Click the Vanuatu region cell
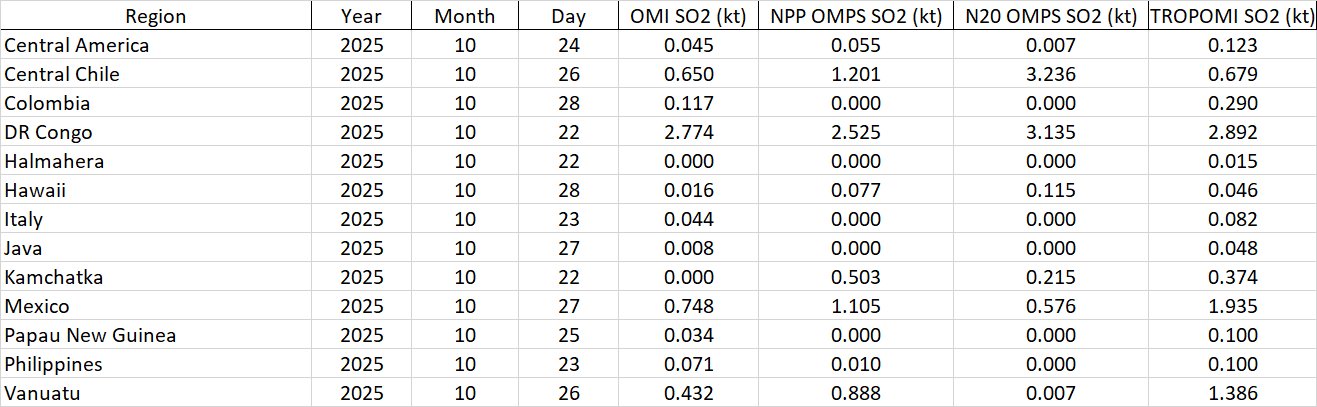 43,393
